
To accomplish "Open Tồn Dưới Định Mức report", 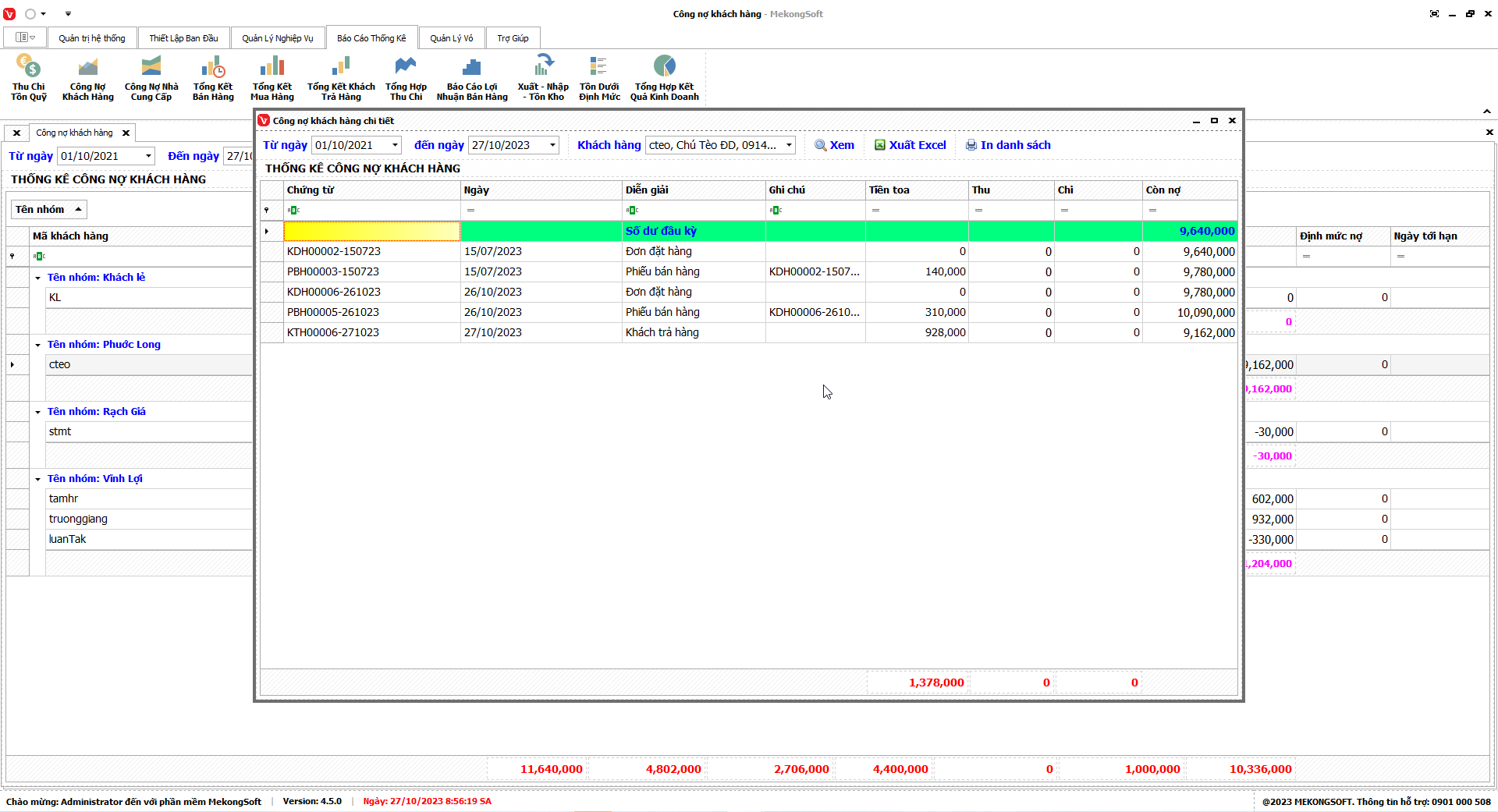I will [x=599, y=77].
